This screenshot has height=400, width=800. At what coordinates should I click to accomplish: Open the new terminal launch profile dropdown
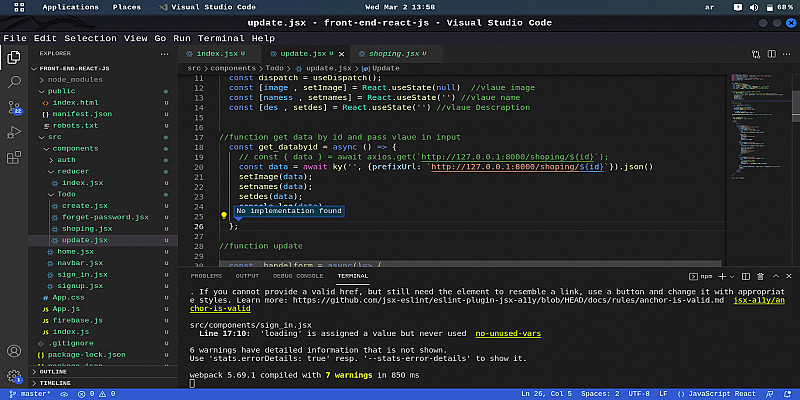click(730, 275)
